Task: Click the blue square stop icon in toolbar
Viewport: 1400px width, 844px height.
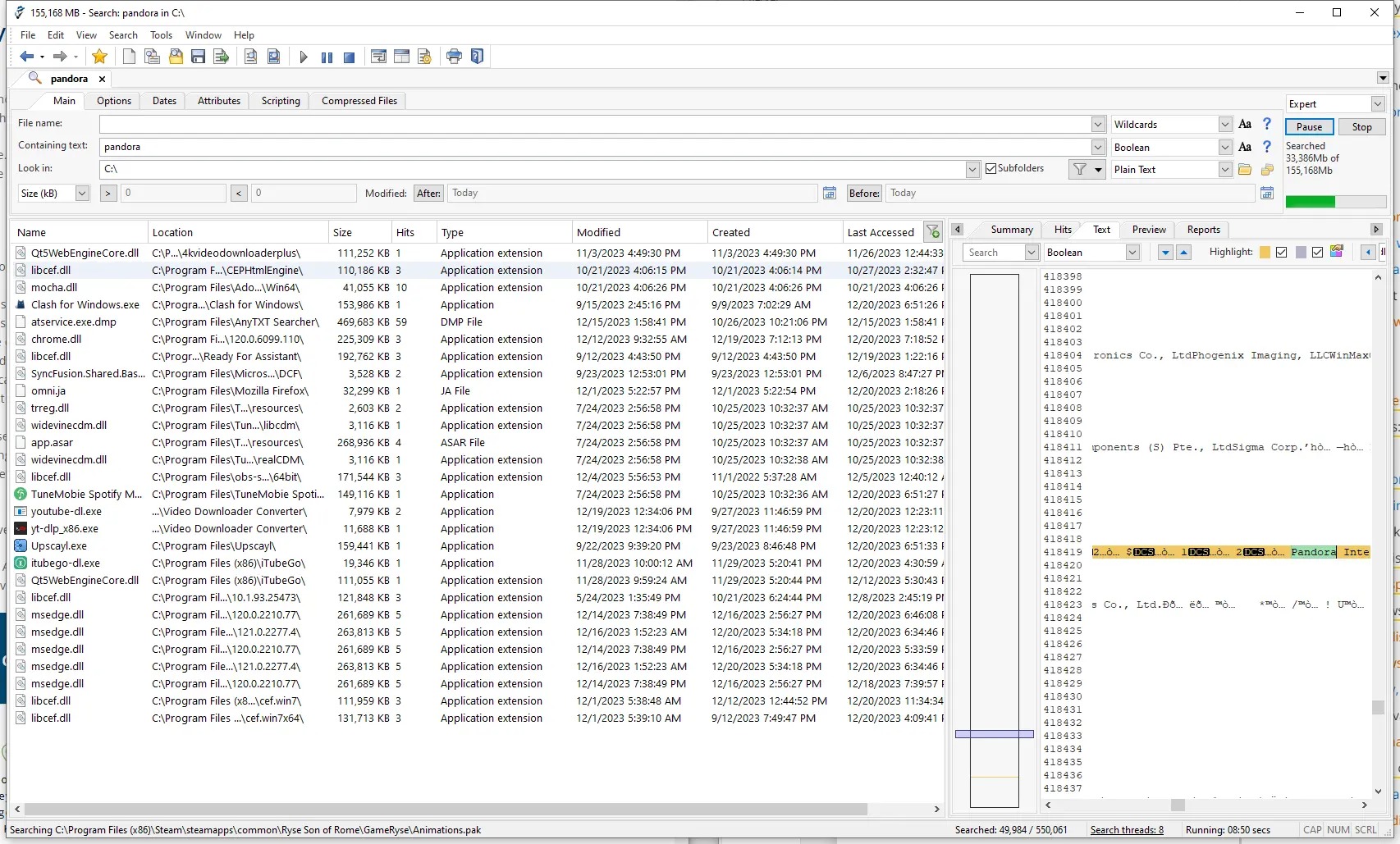Action: point(349,57)
